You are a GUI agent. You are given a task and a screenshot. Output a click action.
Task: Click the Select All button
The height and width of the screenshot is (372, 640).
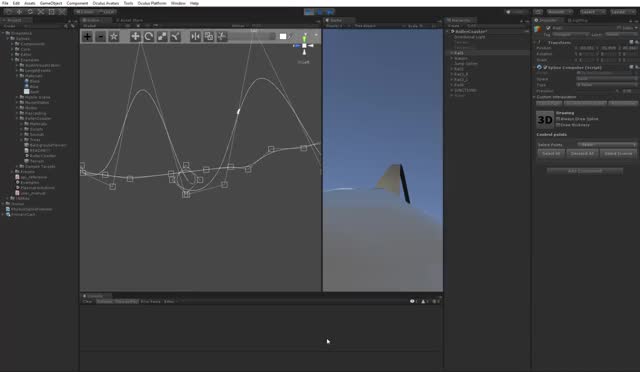551,154
